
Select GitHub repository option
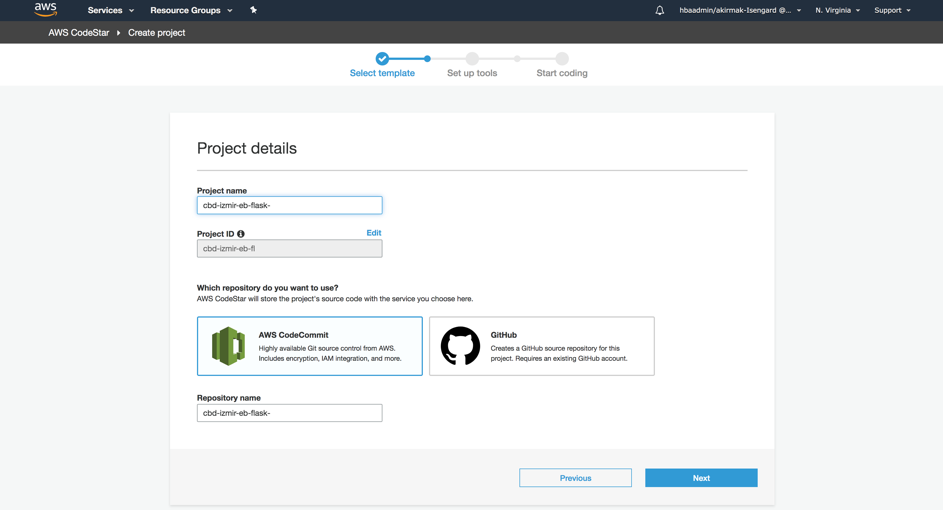pyautogui.click(x=541, y=346)
